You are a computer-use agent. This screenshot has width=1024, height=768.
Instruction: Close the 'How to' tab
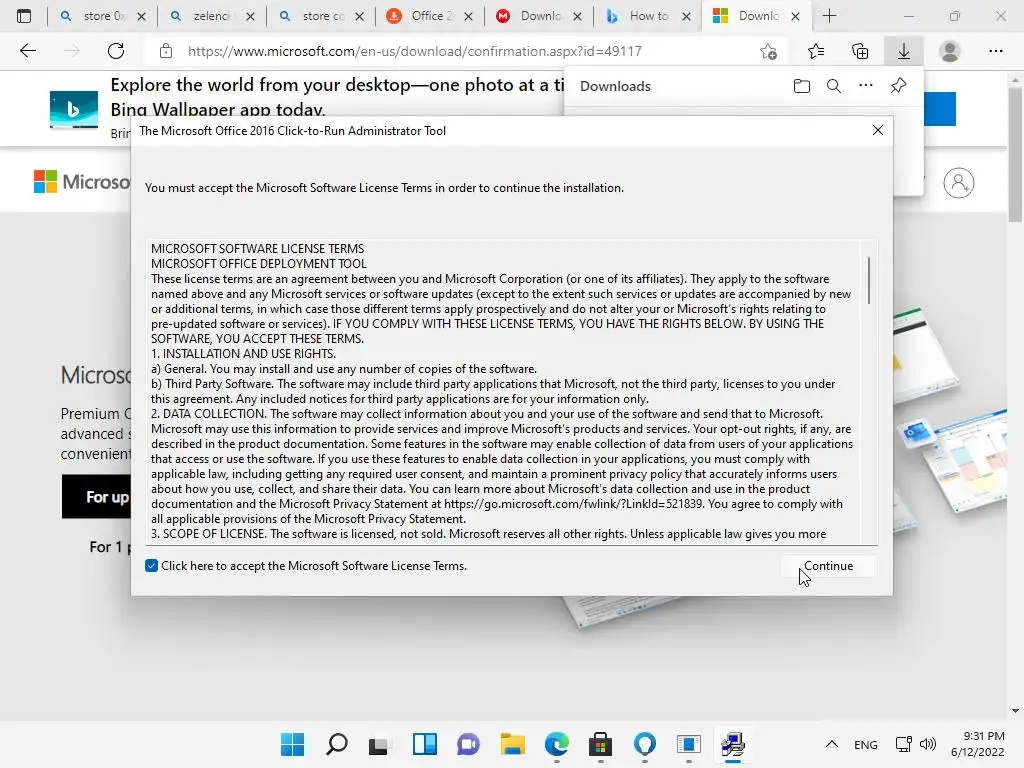[x=686, y=16]
